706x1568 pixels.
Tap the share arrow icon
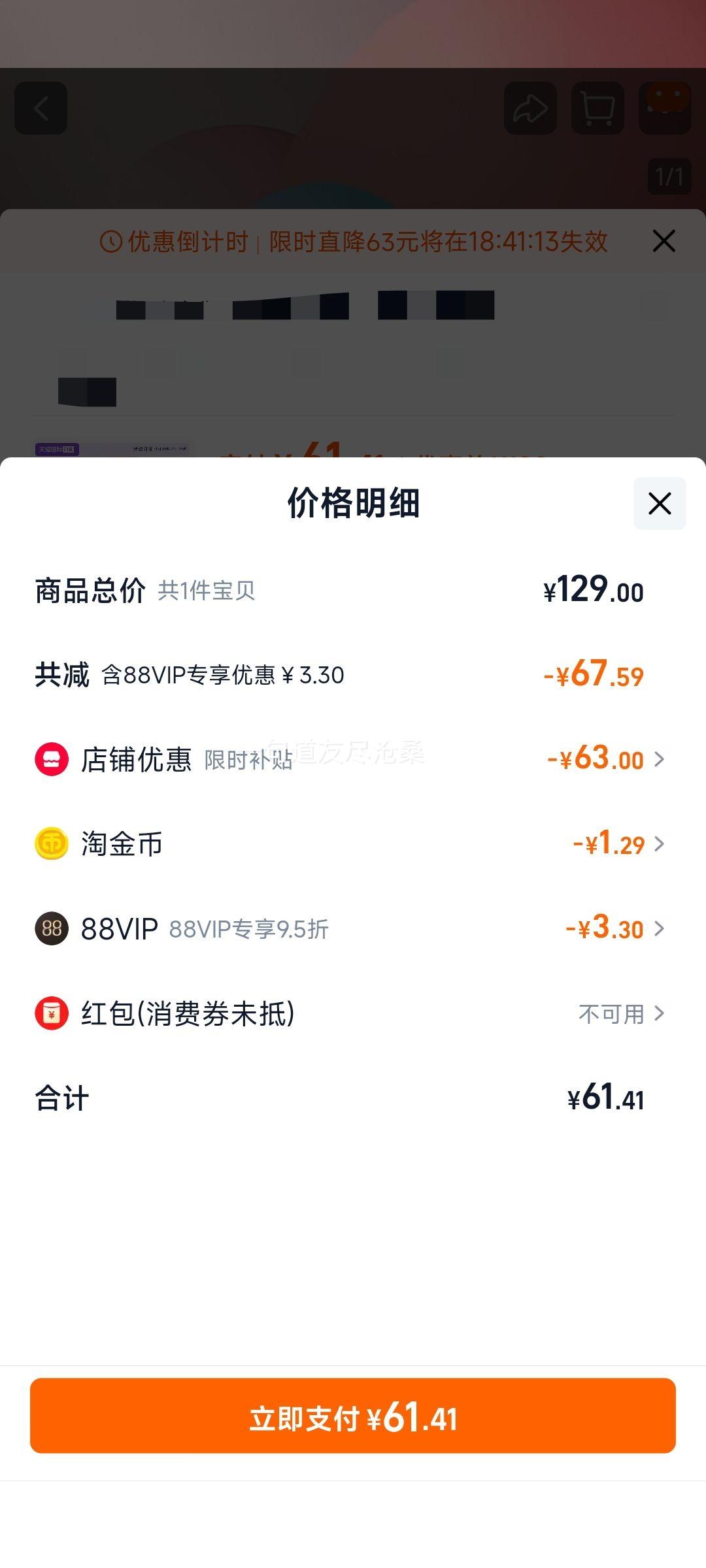point(530,108)
